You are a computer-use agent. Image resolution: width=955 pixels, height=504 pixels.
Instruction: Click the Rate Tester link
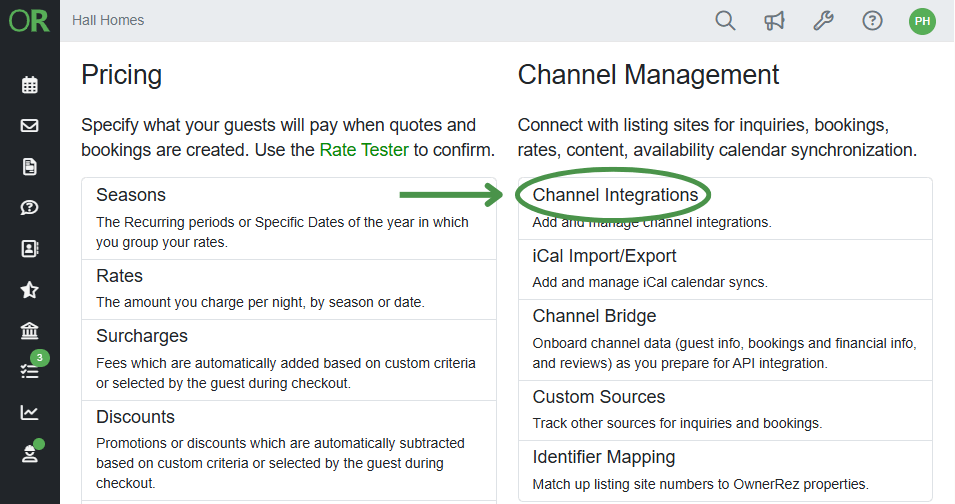point(363,151)
